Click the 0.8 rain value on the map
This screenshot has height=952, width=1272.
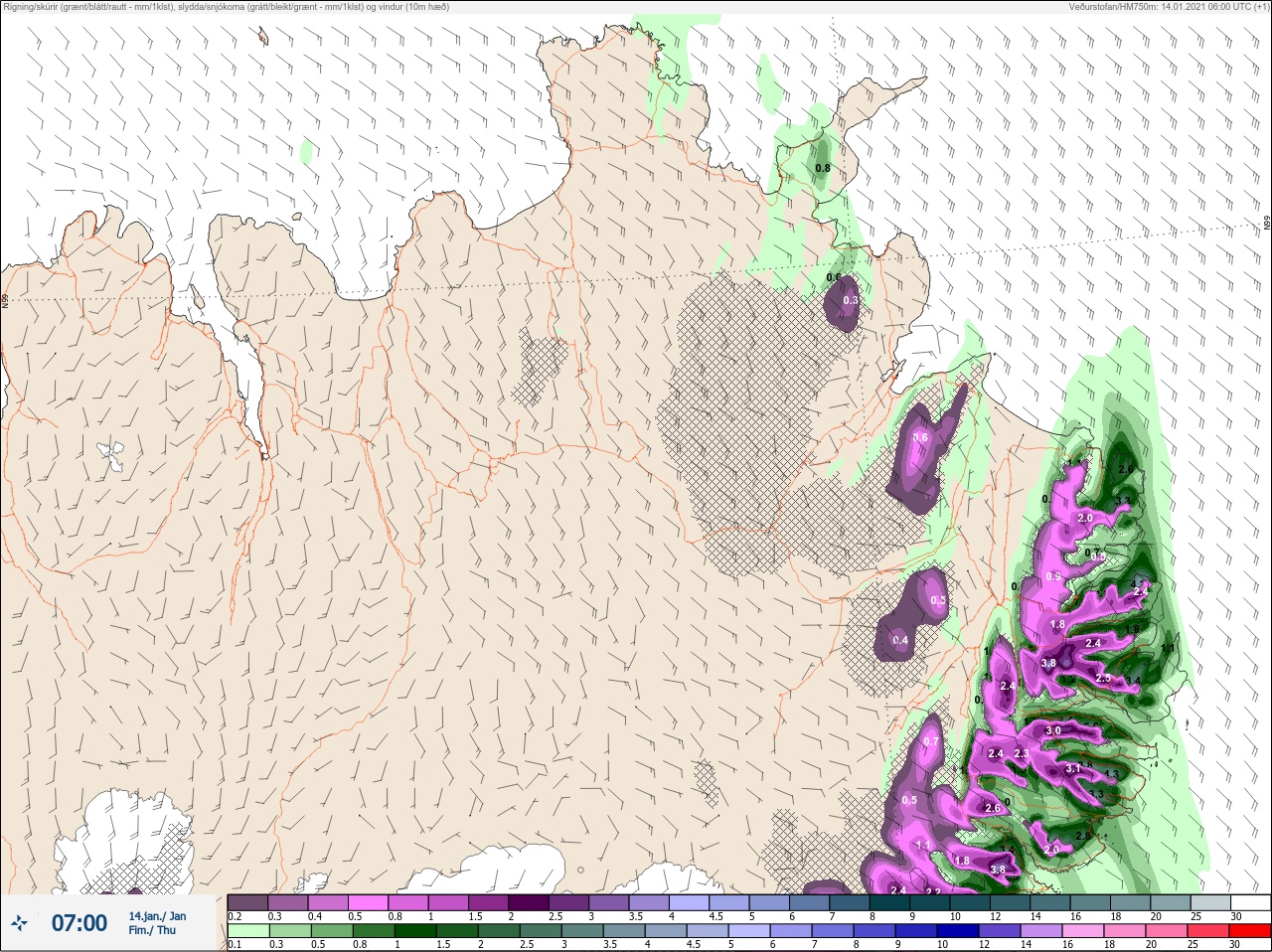pos(823,169)
